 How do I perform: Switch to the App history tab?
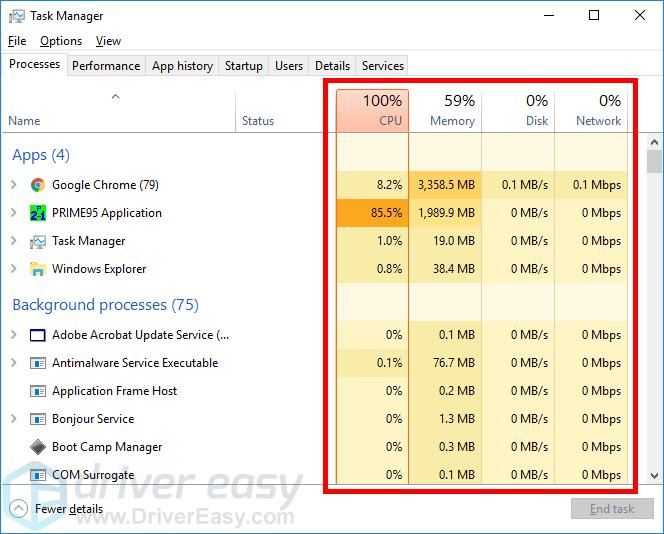(x=182, y=66)
